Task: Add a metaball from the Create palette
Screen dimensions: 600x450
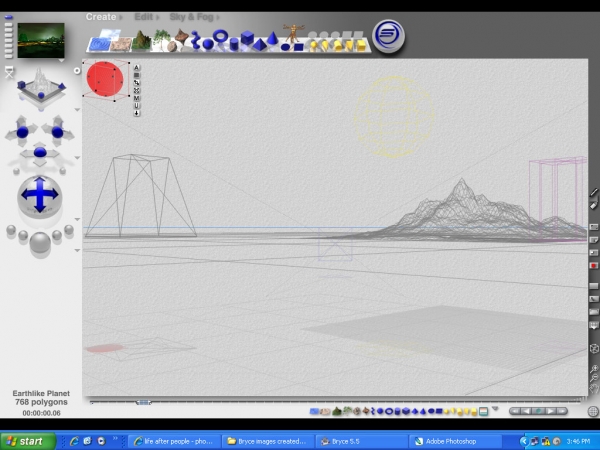Action: 195,40
